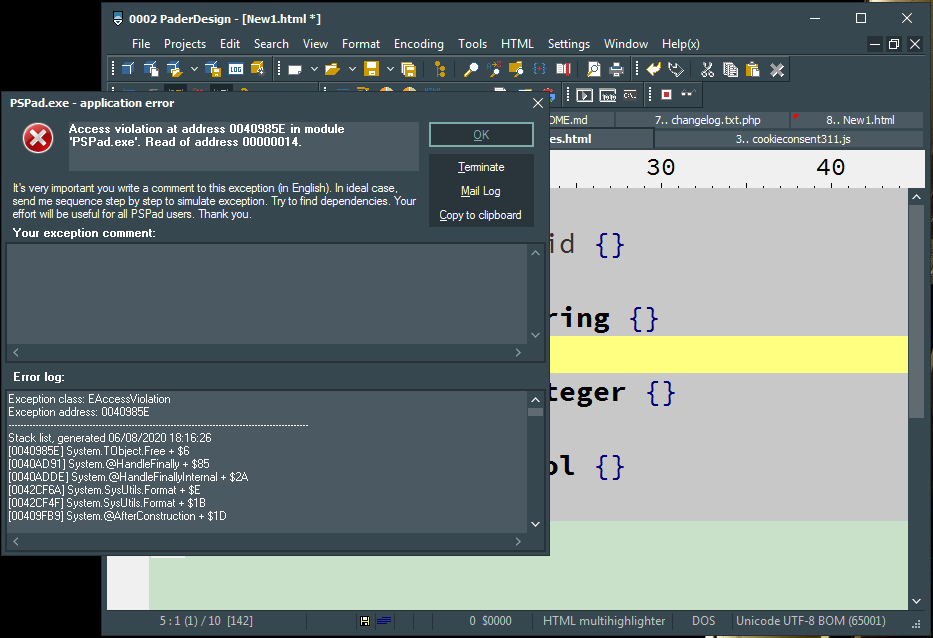The width and height of the screenshot is (933, 638).
Task: Click the error log vertical scrollbar down arrow
Action: click(x=536, y=524)
